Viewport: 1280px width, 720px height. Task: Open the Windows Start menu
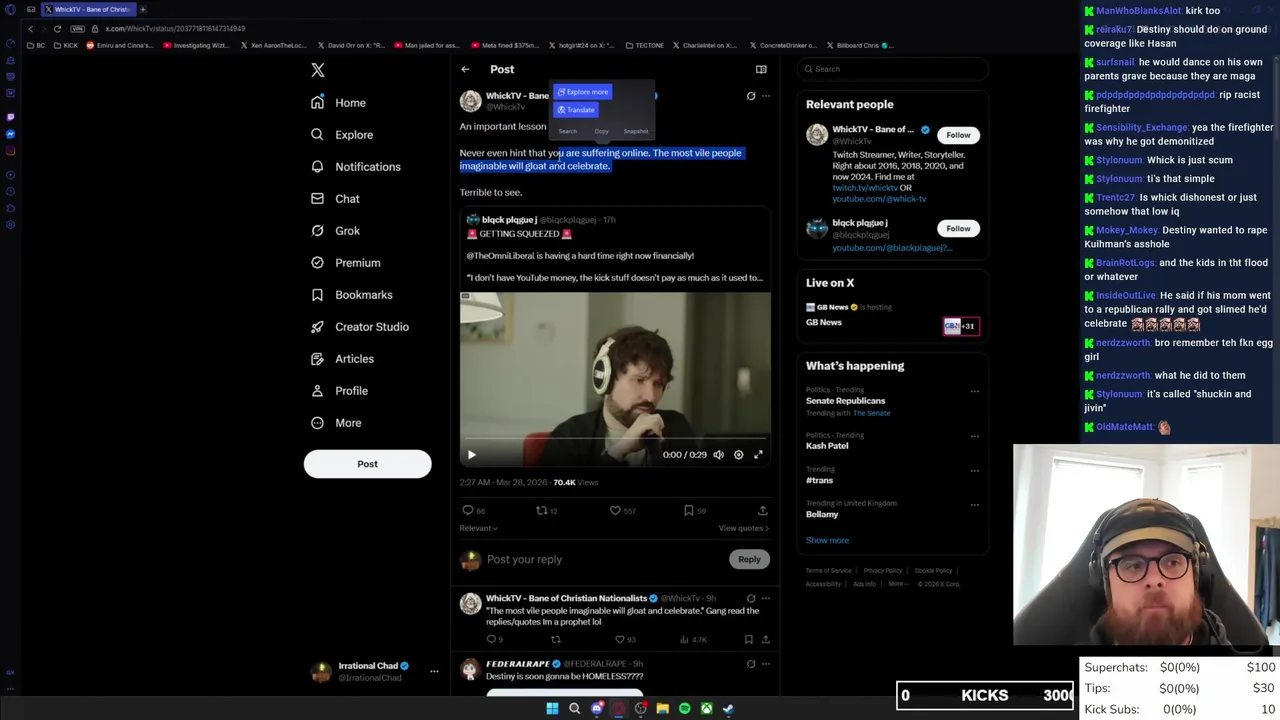552,709
